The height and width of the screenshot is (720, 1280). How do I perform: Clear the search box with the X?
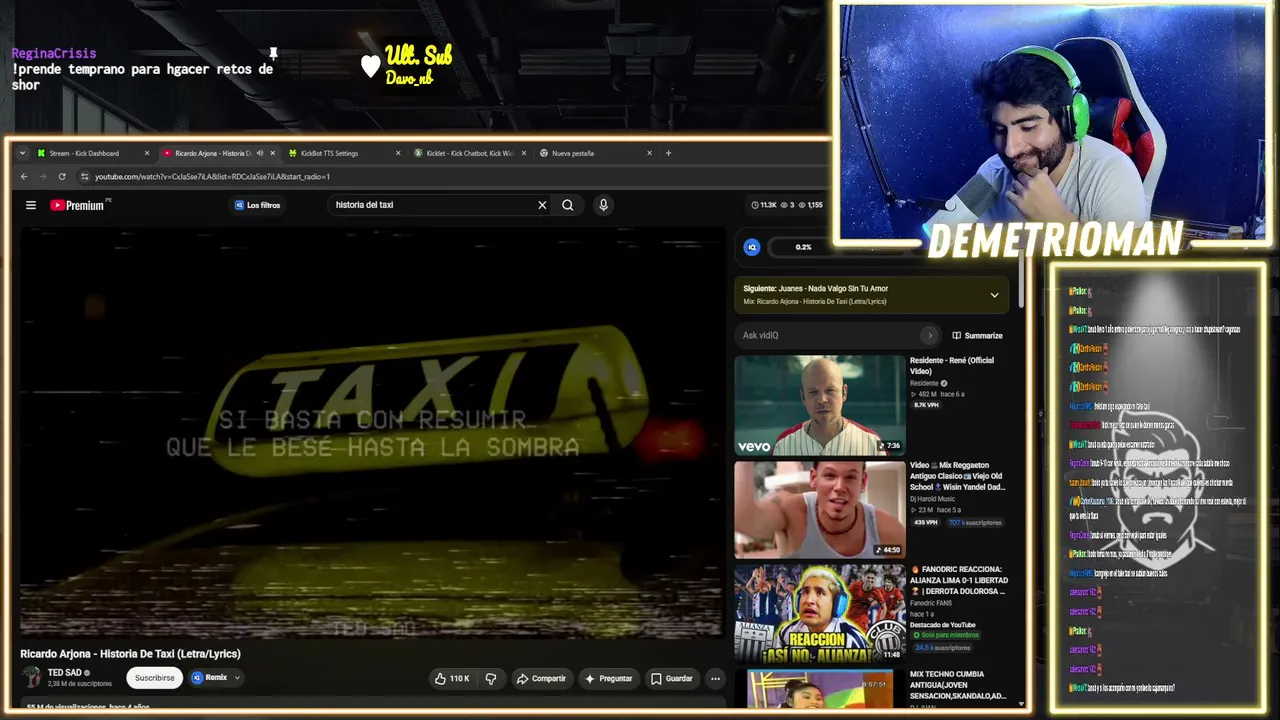pos(542,205)
